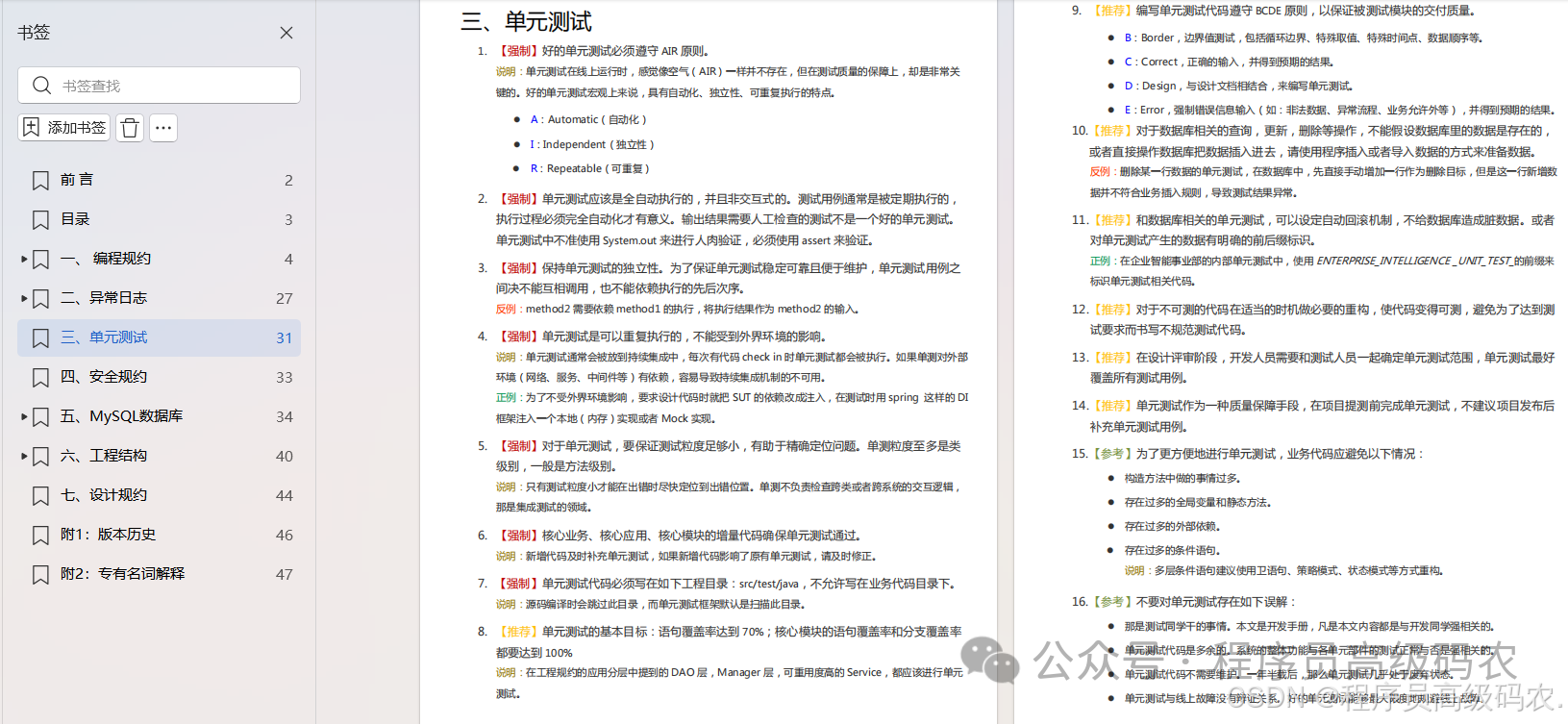The width and height of the screenshot is (1568, 724).
Task: Click page number 34 of MySQL数据库
Action: click(285, 417)
